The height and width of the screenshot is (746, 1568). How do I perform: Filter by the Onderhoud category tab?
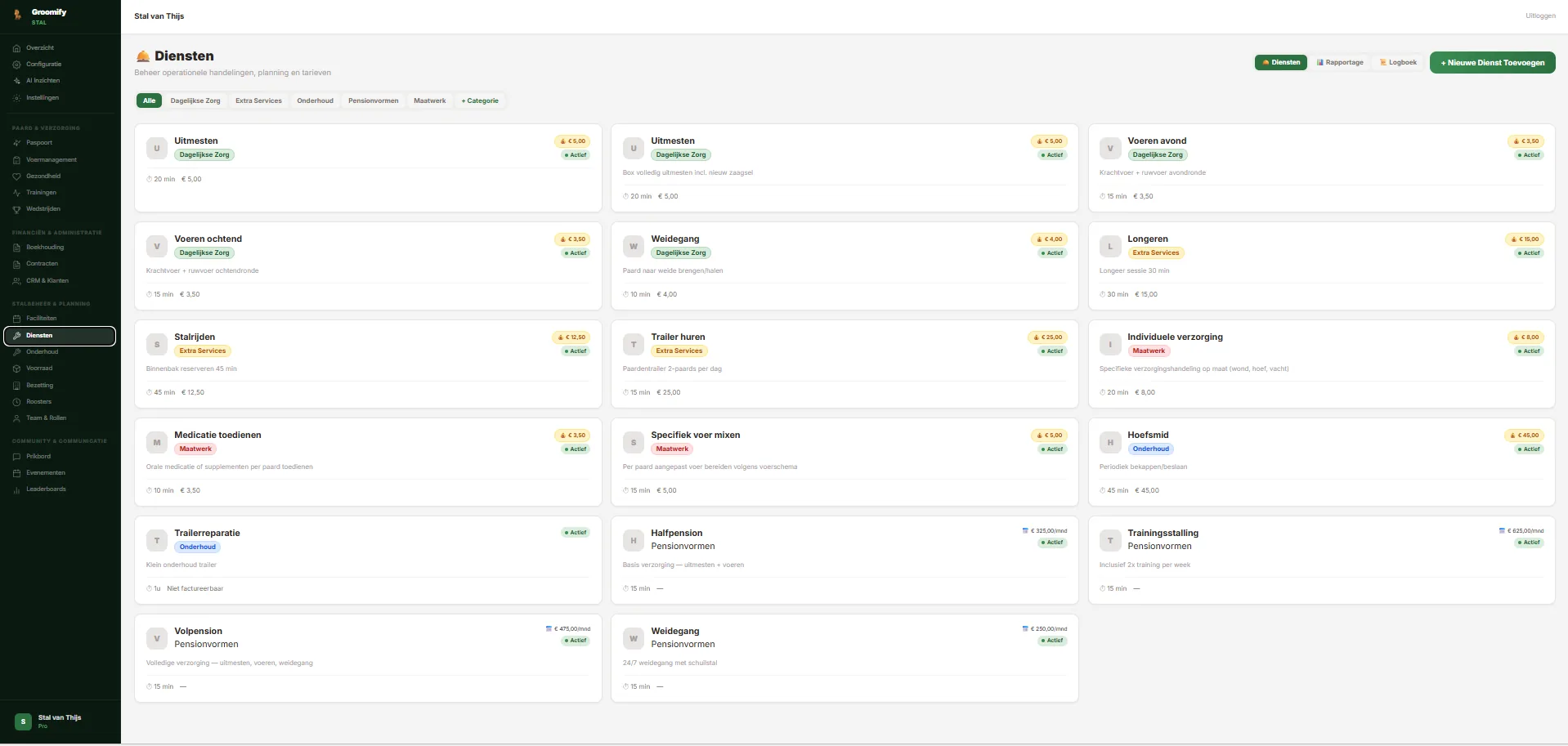click(316, 101)
